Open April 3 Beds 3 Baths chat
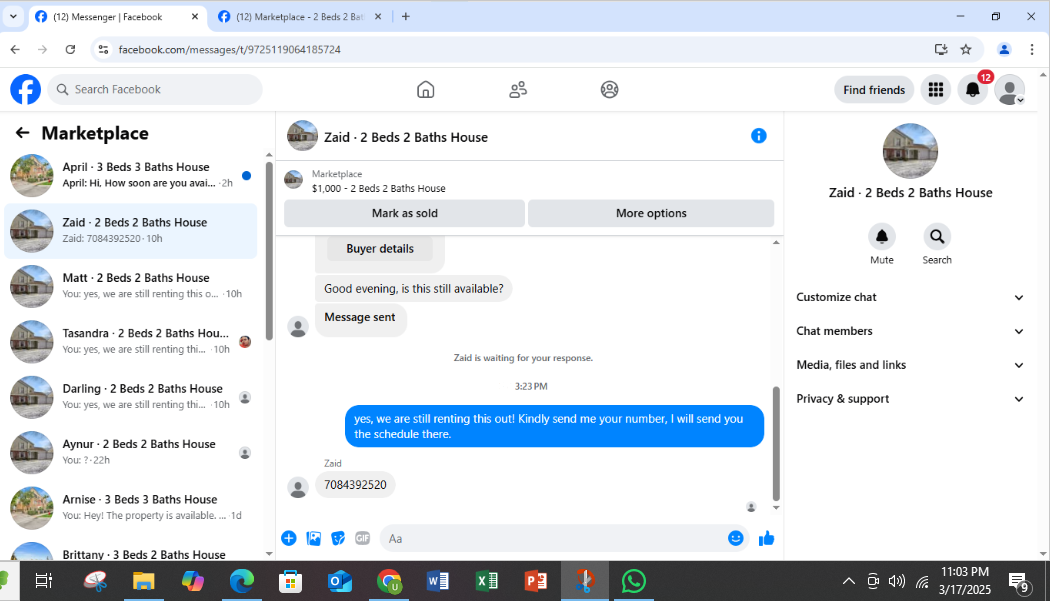The height and width of the screenshot is (601, 1050). (x=131, y=175)
